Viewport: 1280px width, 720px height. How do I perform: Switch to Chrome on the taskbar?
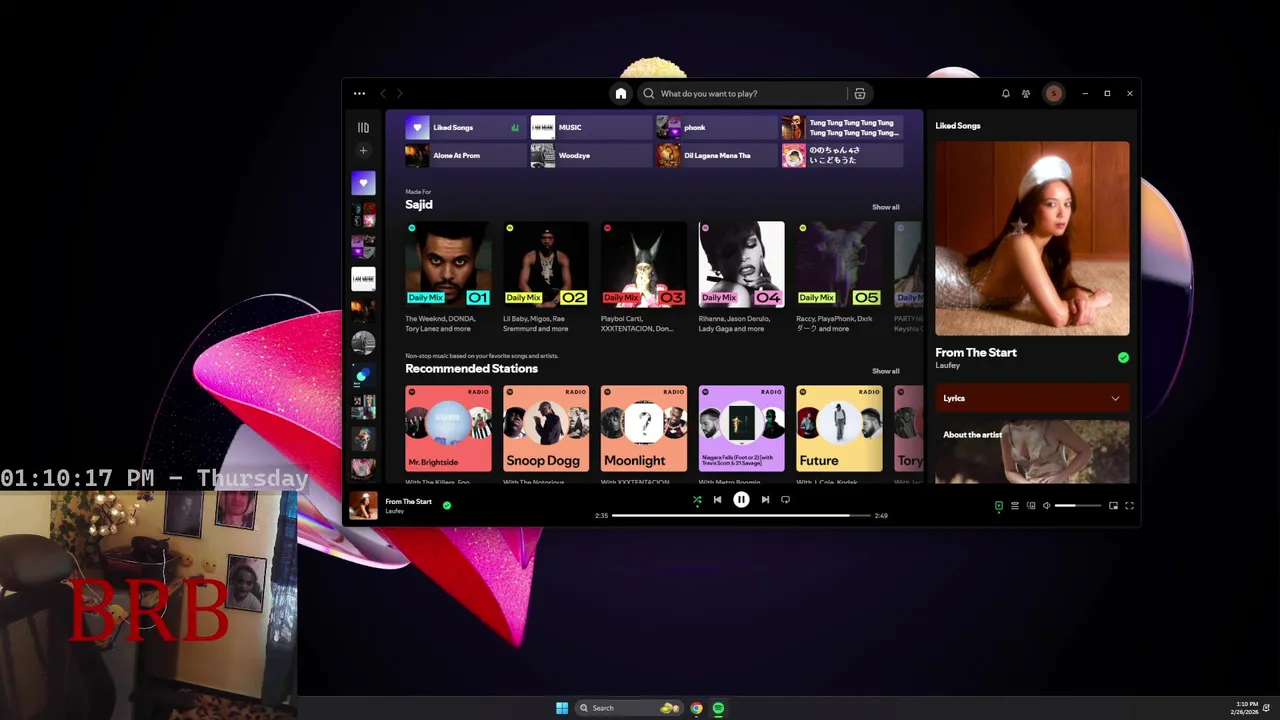pos(696,708)
